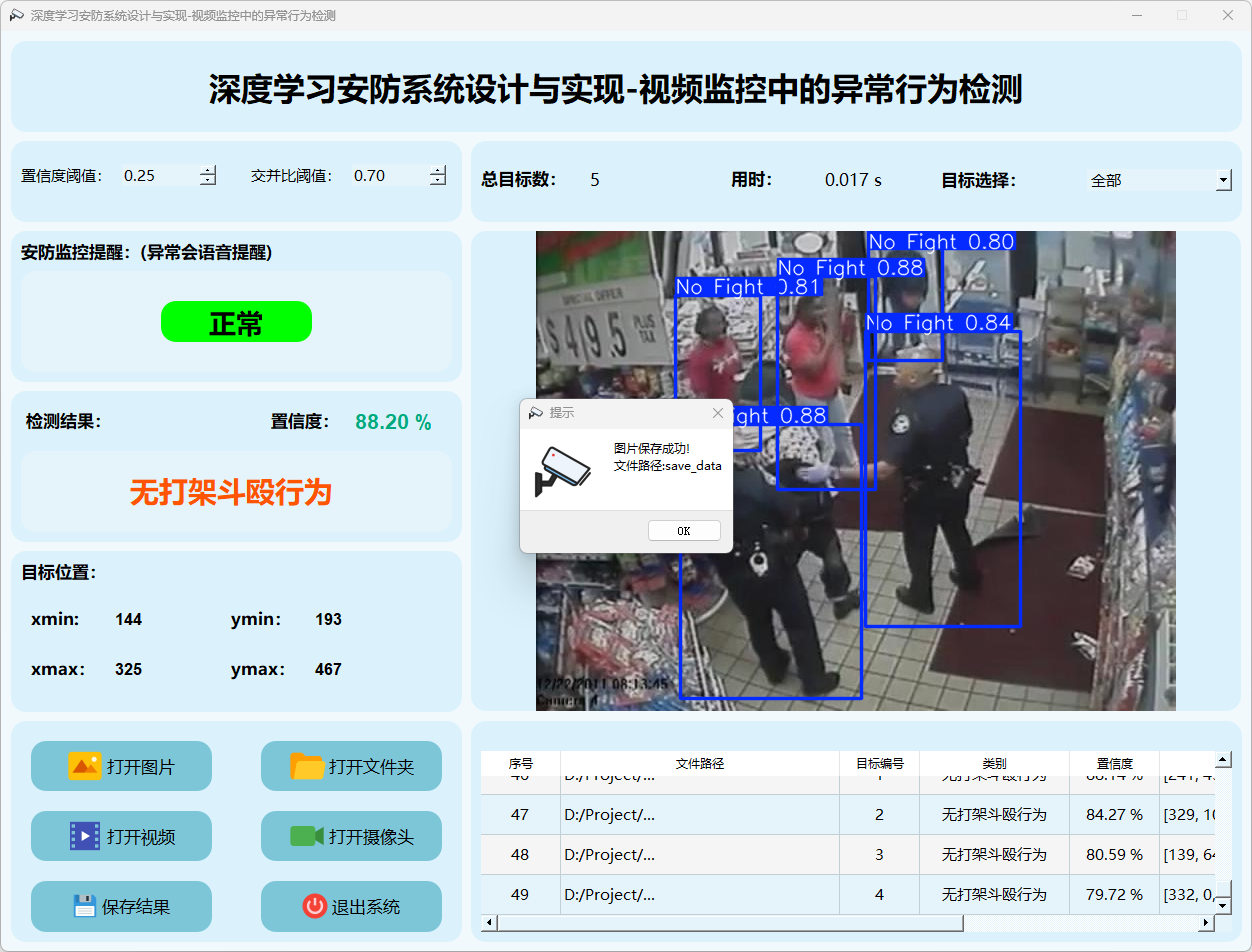Click the No Fight 0.84 detection label
The height and width of the screenshot is (952, 1252).
tap(939, 323)
